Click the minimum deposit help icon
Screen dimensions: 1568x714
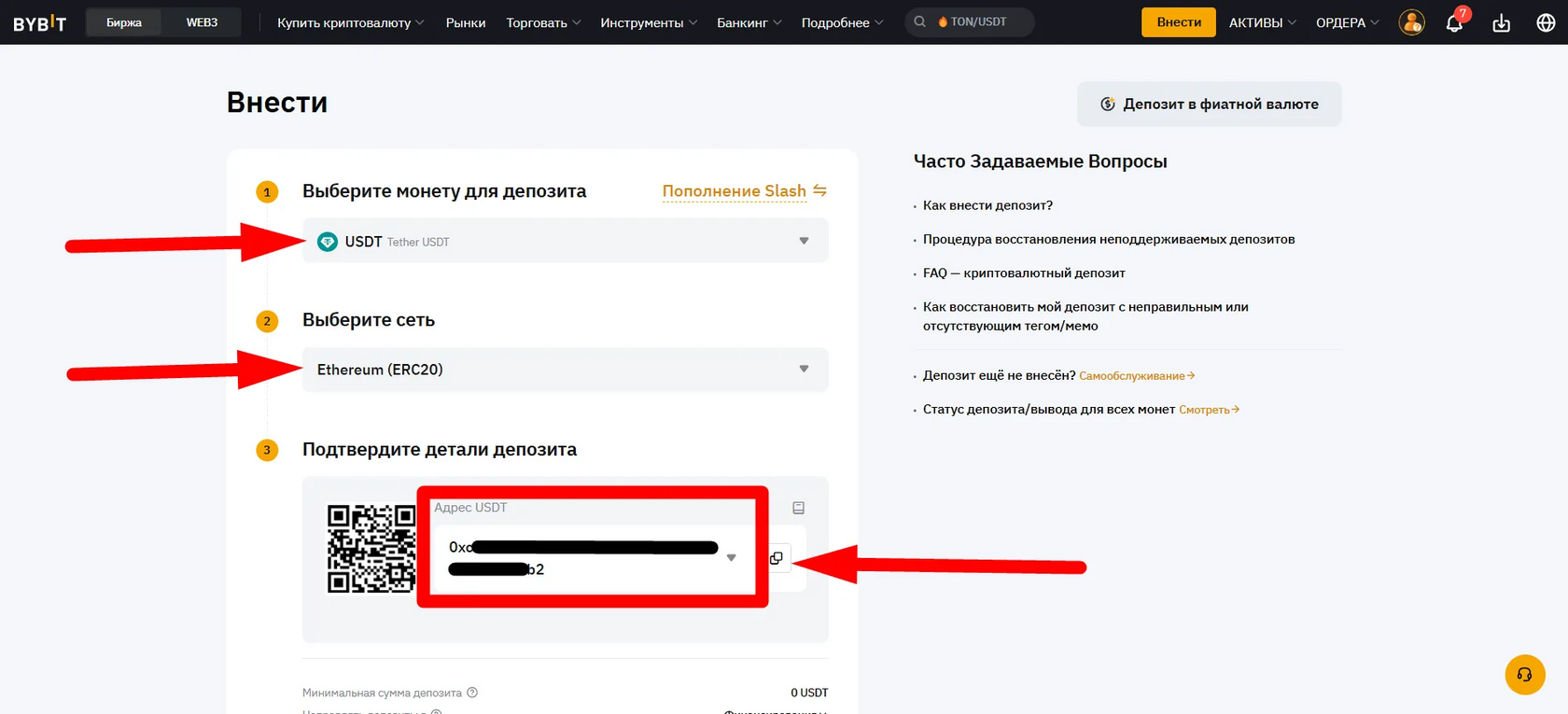(x=472, y=693)
